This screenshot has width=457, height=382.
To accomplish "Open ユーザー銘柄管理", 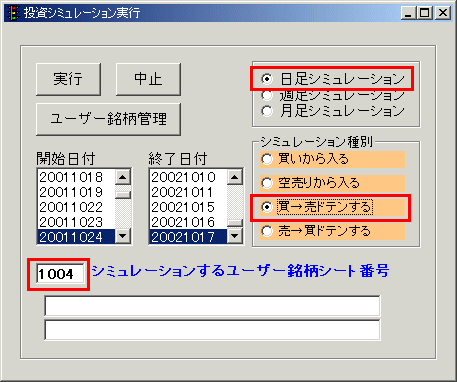I will click(x=108, y=119).
